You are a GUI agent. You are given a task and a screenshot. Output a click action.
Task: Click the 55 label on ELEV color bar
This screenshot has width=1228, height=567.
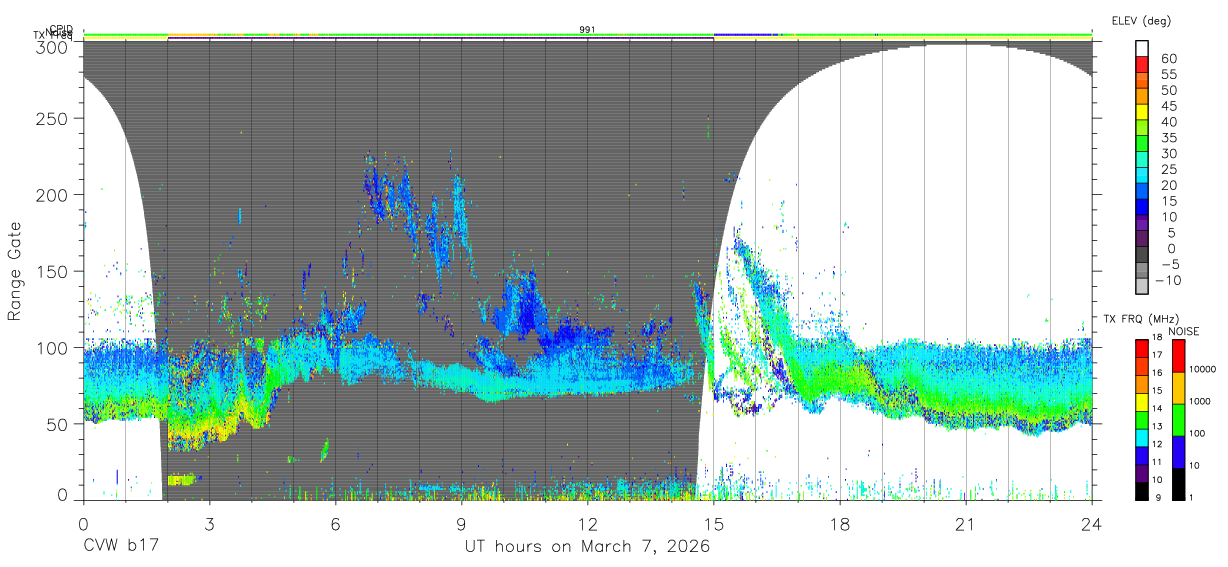click(x=1168, y=74)
